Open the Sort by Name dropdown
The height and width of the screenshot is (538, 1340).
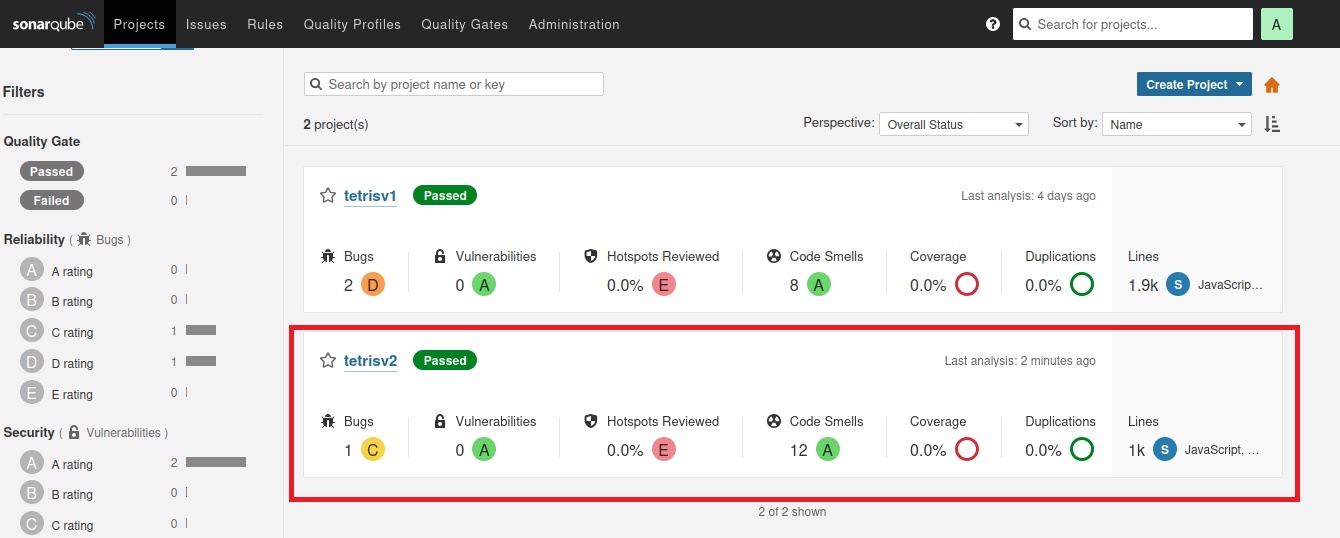click(x=1176, y=124)
